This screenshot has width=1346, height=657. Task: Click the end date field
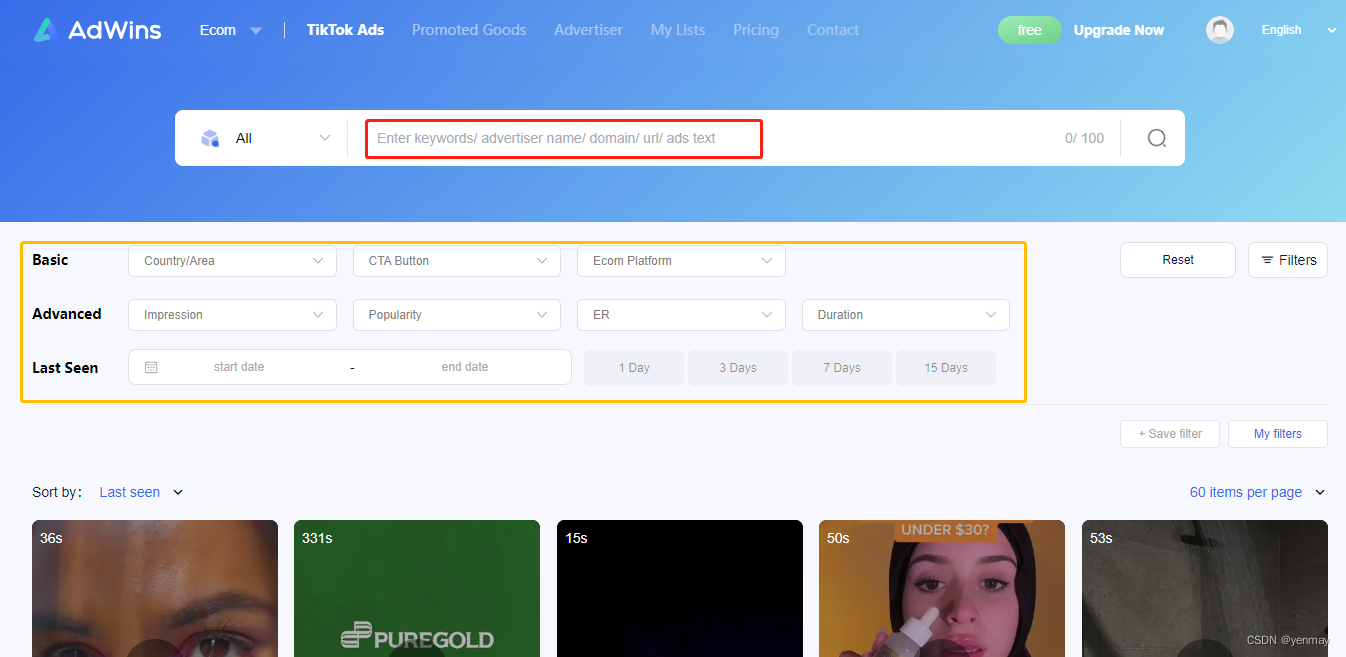465,367
